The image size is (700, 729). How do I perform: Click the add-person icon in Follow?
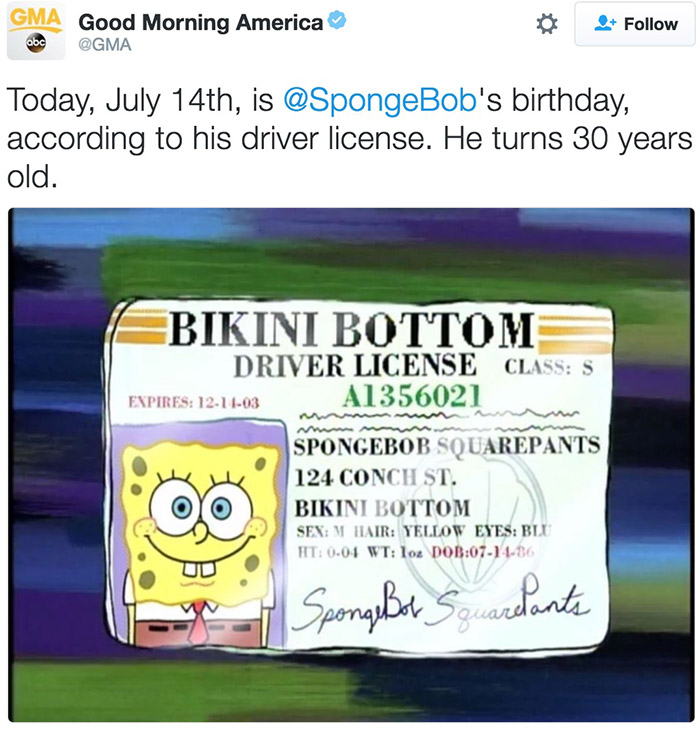point(603,24)
